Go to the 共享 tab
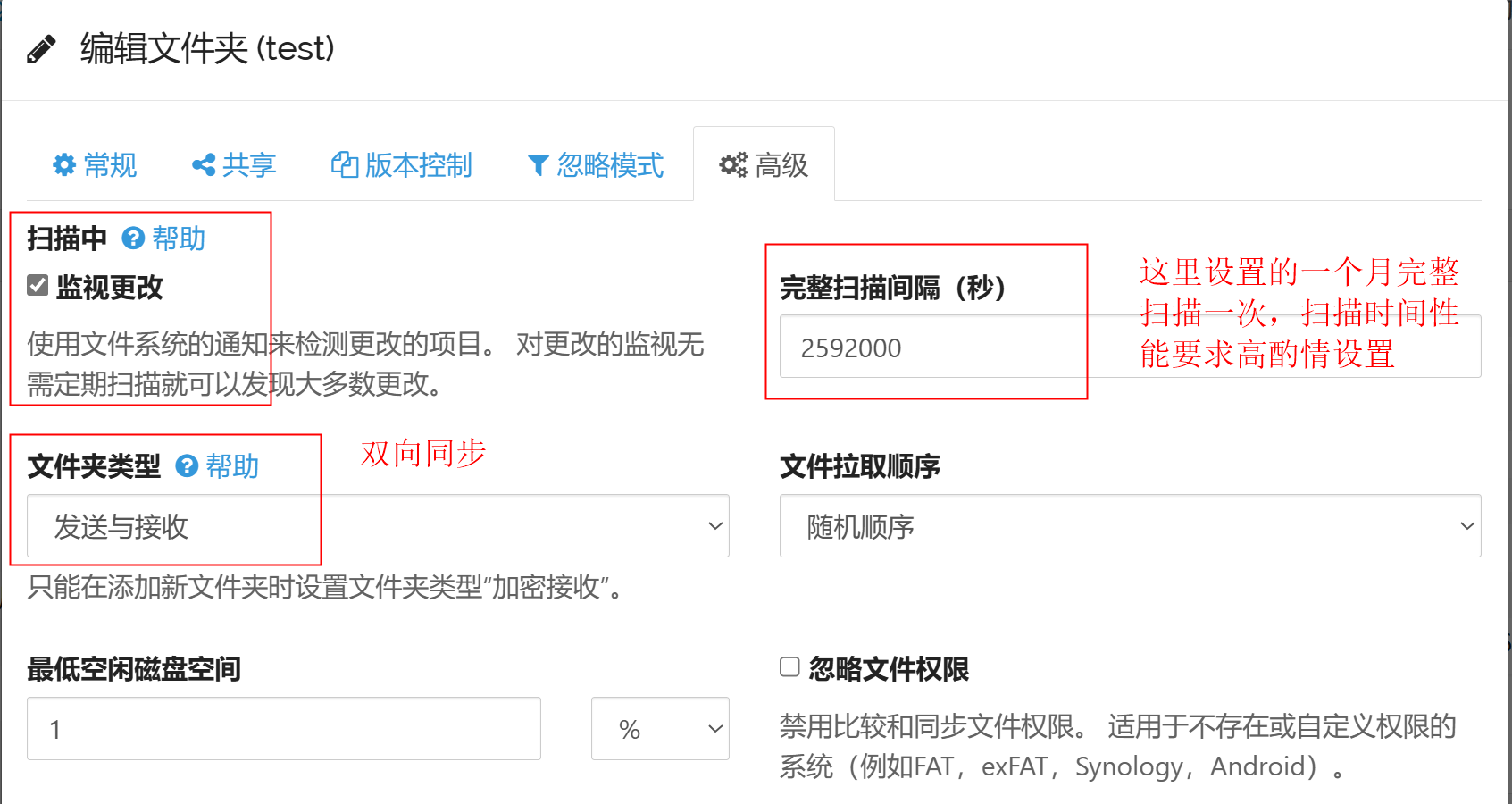Viewport: 1512px width, 804px height. (248, 165)
